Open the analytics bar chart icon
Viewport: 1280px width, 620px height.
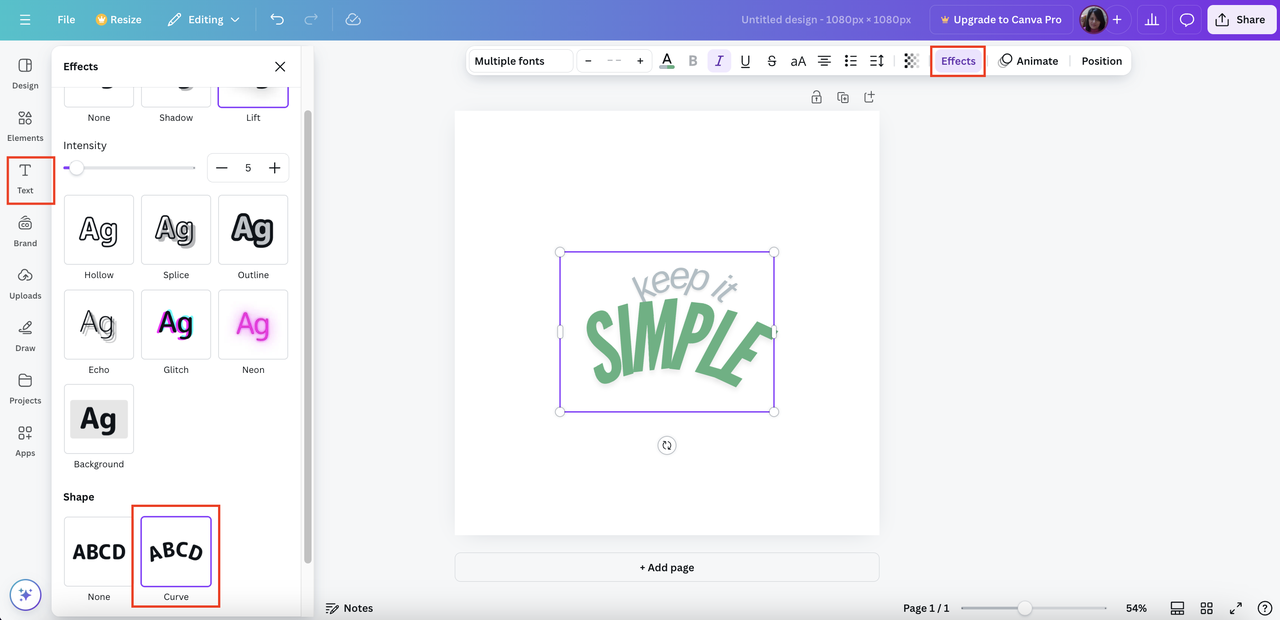coord(1151,20)
